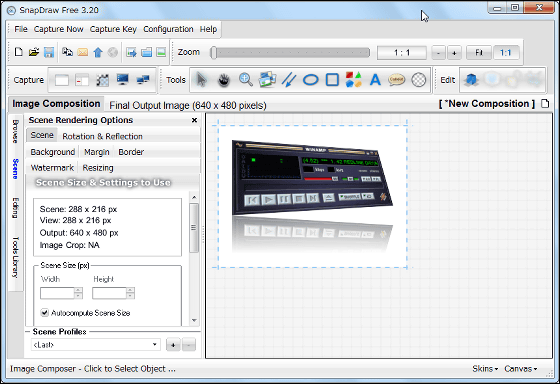Click the image export arrow icon

pos(131,53)
